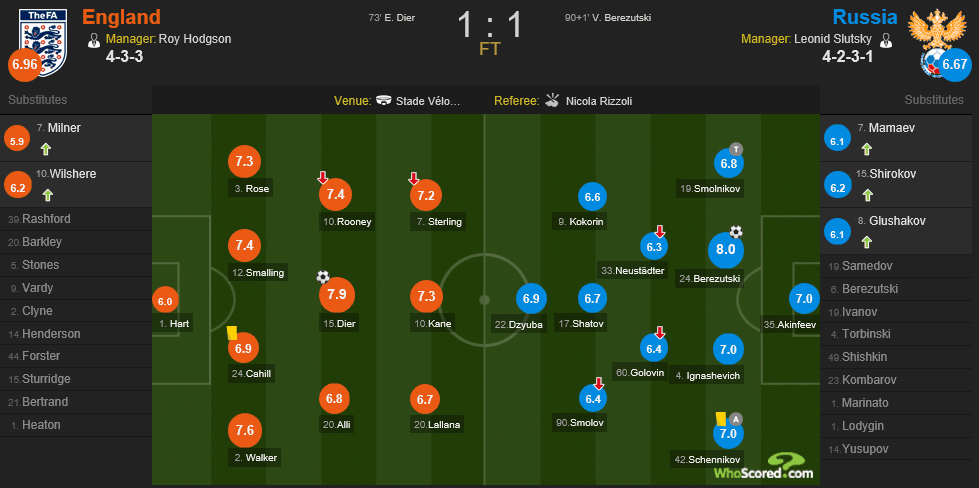The height and width of the screenshot is (488, 979).
Task: Click the referee whistle icon
Action: tap(553, 100)
